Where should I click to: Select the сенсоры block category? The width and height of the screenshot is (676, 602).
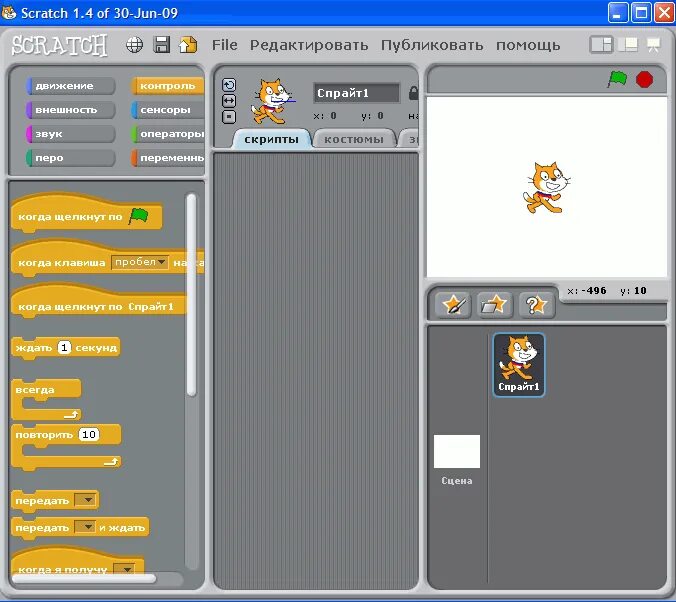coord(167,110)
